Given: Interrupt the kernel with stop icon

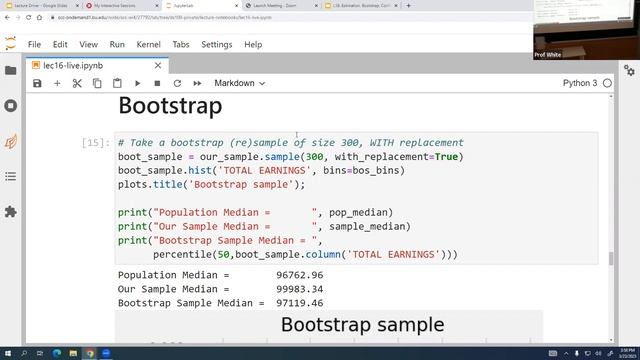Looking at the screenshot, I should click(x=157, y=83).
